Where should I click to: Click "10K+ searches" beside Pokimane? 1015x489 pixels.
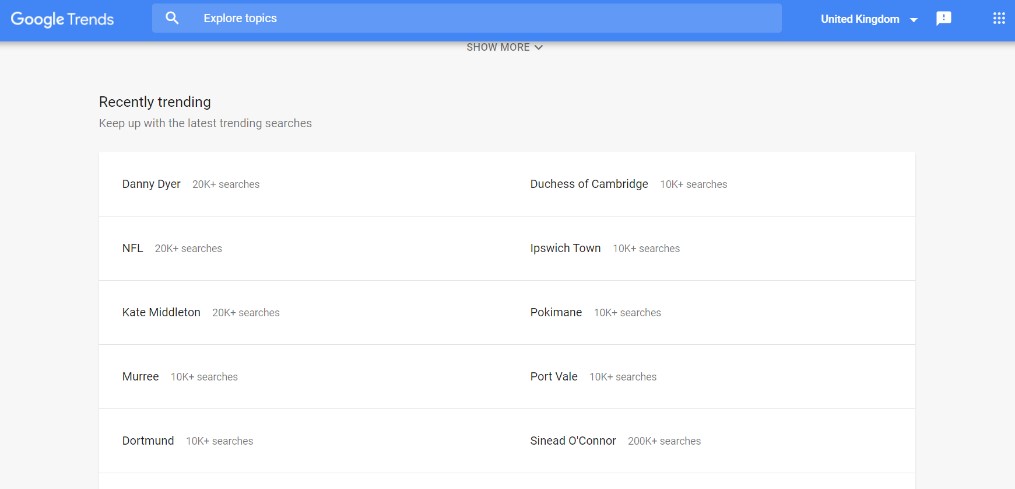click(627, 313)
